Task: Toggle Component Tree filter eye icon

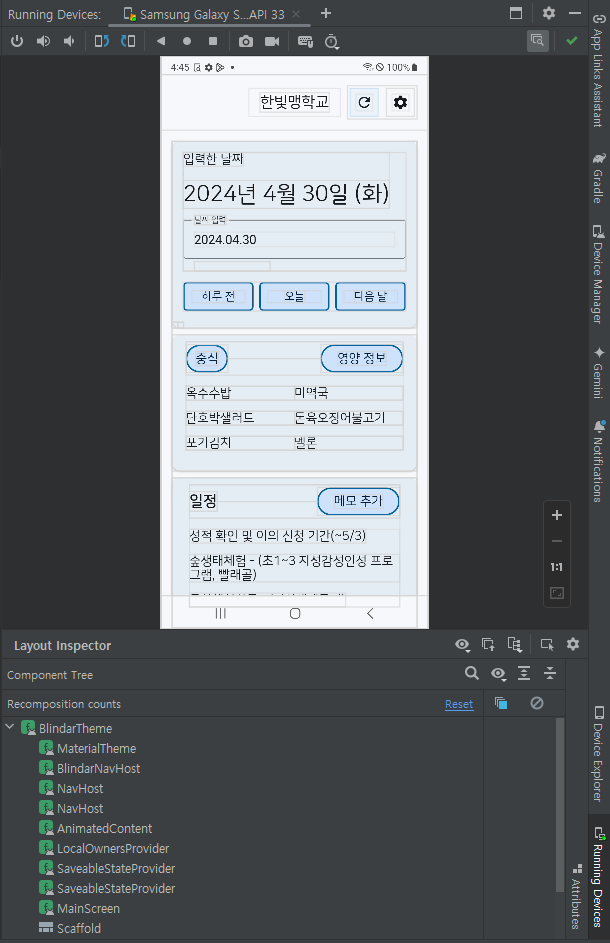Action: [498, 674]
